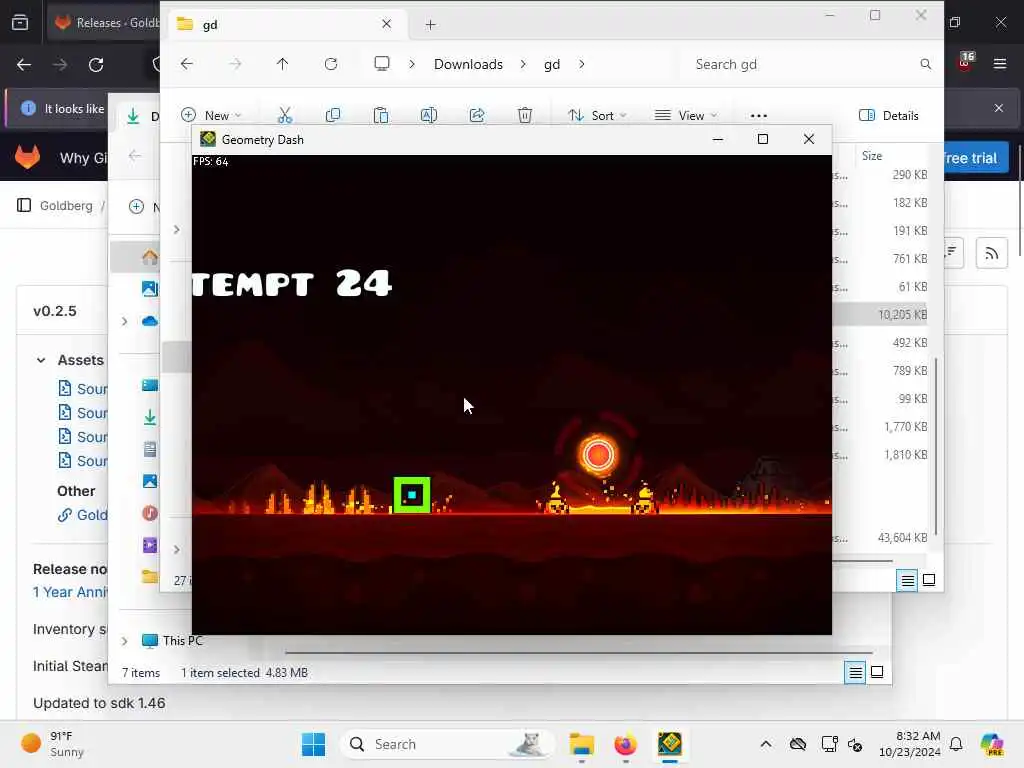Switch gd Explorer to large thumbnails view
This screenshot has height=768, width=1024.
[929, 580]
